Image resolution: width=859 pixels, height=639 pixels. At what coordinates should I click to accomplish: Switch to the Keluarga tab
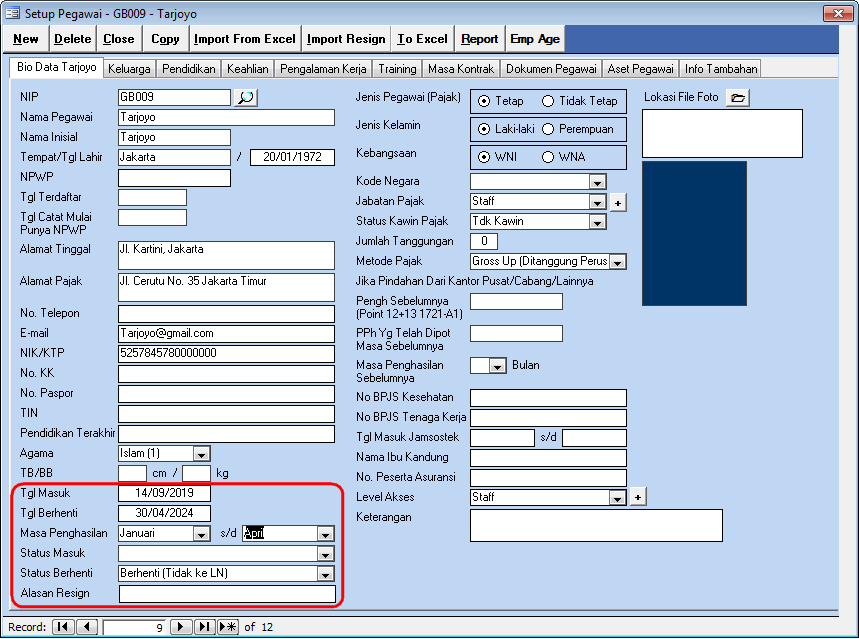tap(129, 69)
